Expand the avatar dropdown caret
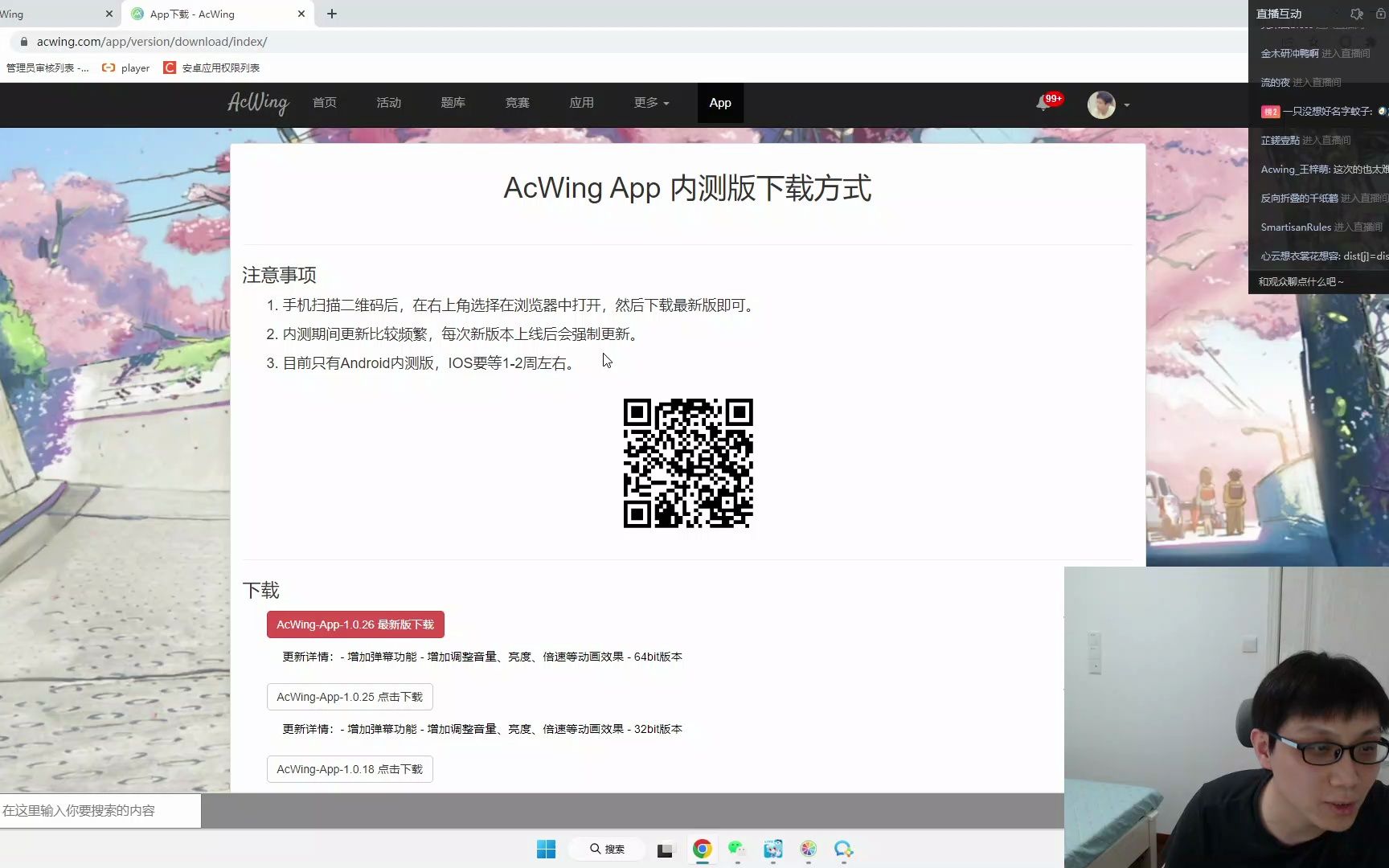Viewport: 1389px width, 868px height. (1126, 105)
